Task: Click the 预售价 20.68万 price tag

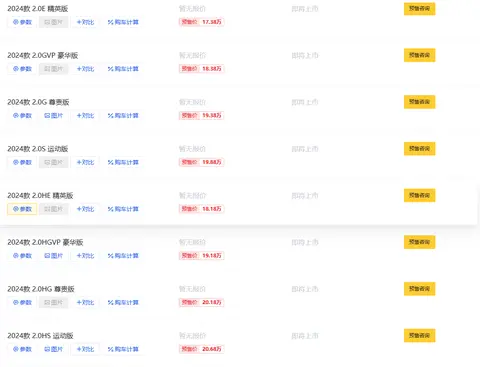Action: point(201,349)
